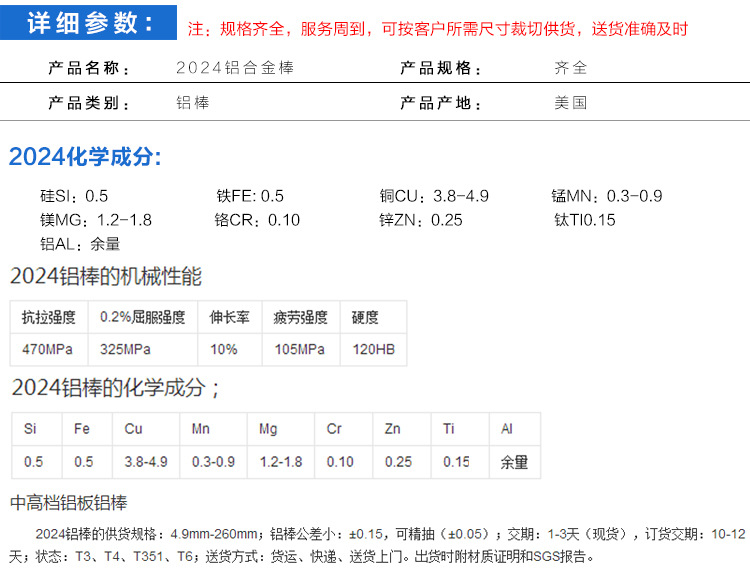750x587 pixels.
Task: Select the 铁FE: 0.5 composition entry
Action: [250, 196]
